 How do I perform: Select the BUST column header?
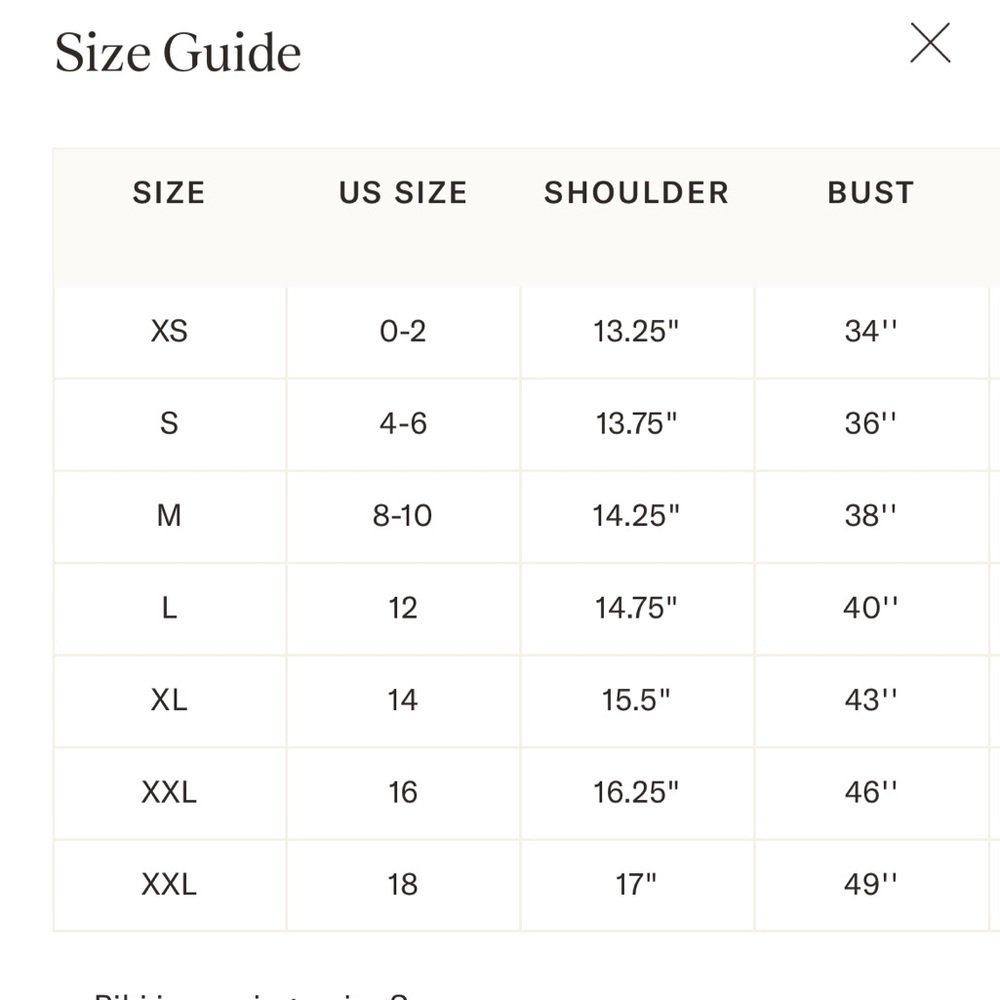click(x=871, y=193)
